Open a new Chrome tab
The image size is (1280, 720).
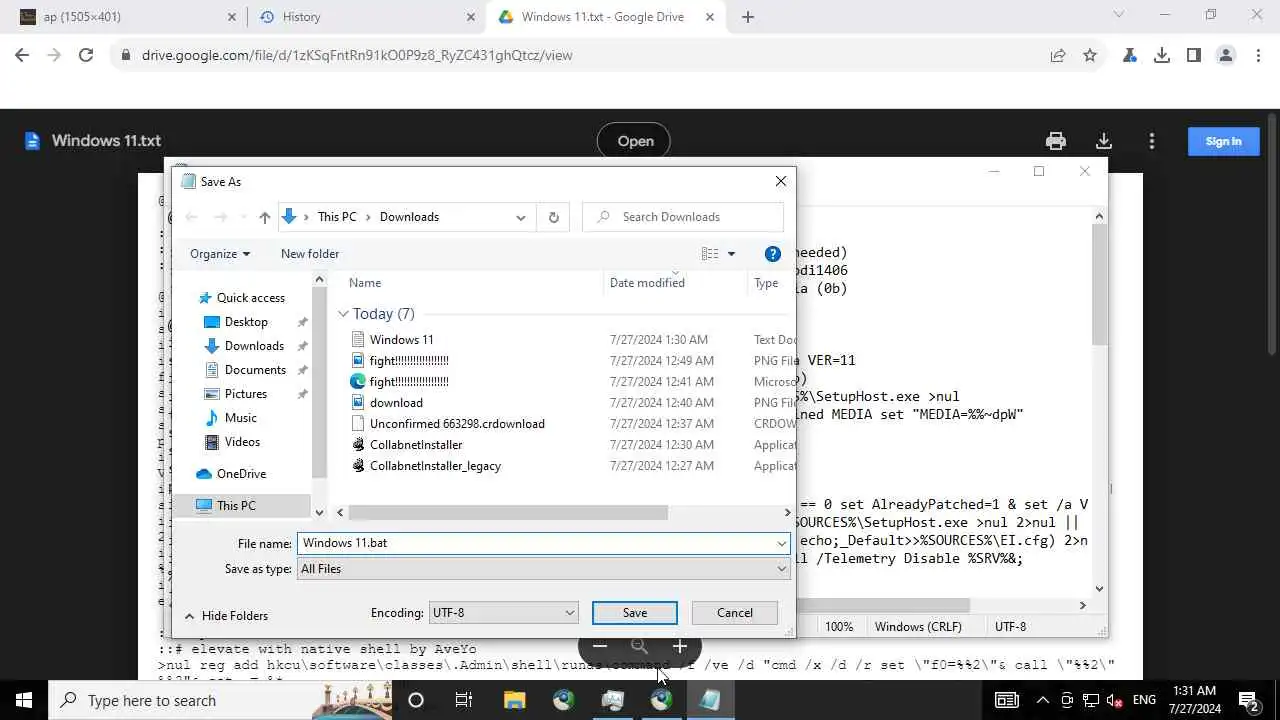coord(748,16)
